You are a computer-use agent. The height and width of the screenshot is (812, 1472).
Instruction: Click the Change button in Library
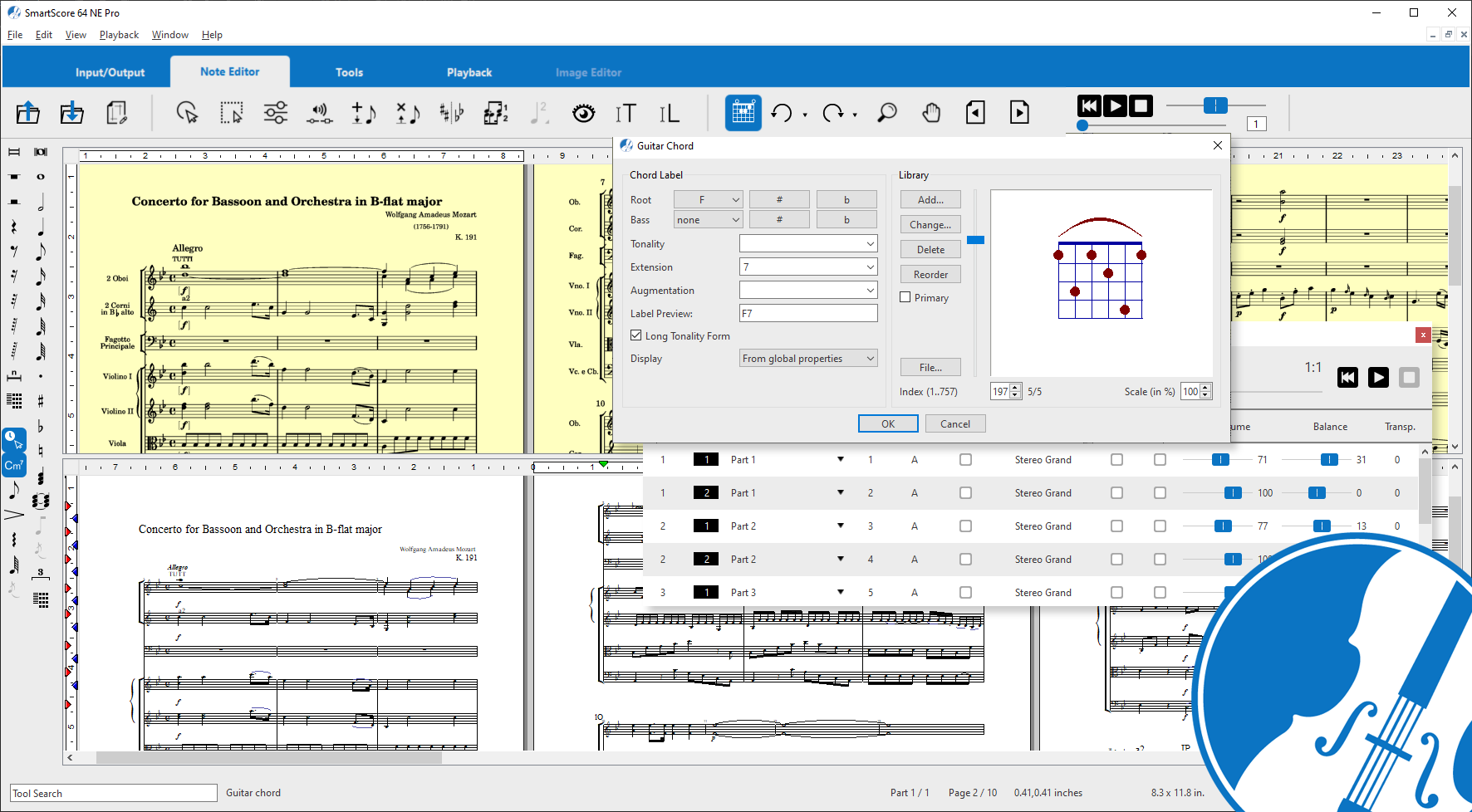[930, 224]
